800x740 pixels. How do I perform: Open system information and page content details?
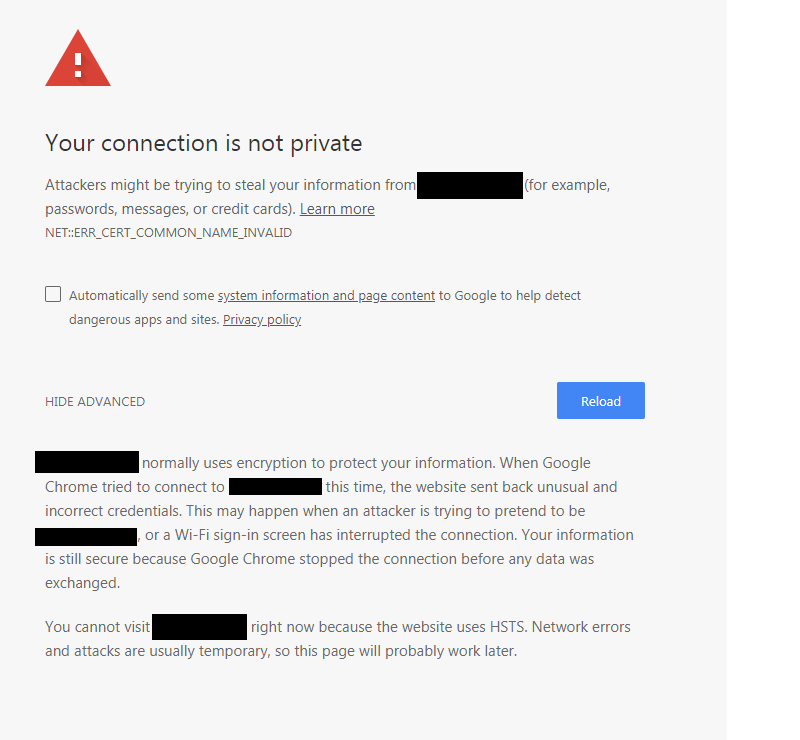click(326, 295)
